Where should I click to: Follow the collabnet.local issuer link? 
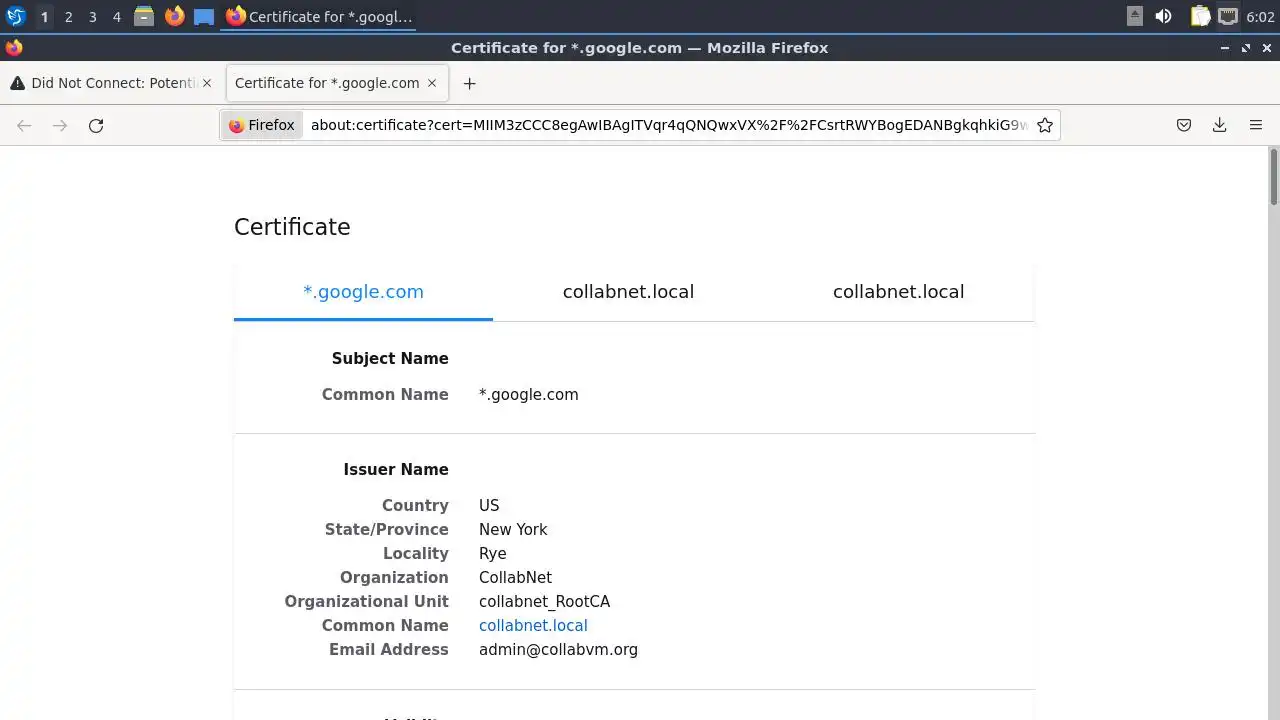coord(533,625)
